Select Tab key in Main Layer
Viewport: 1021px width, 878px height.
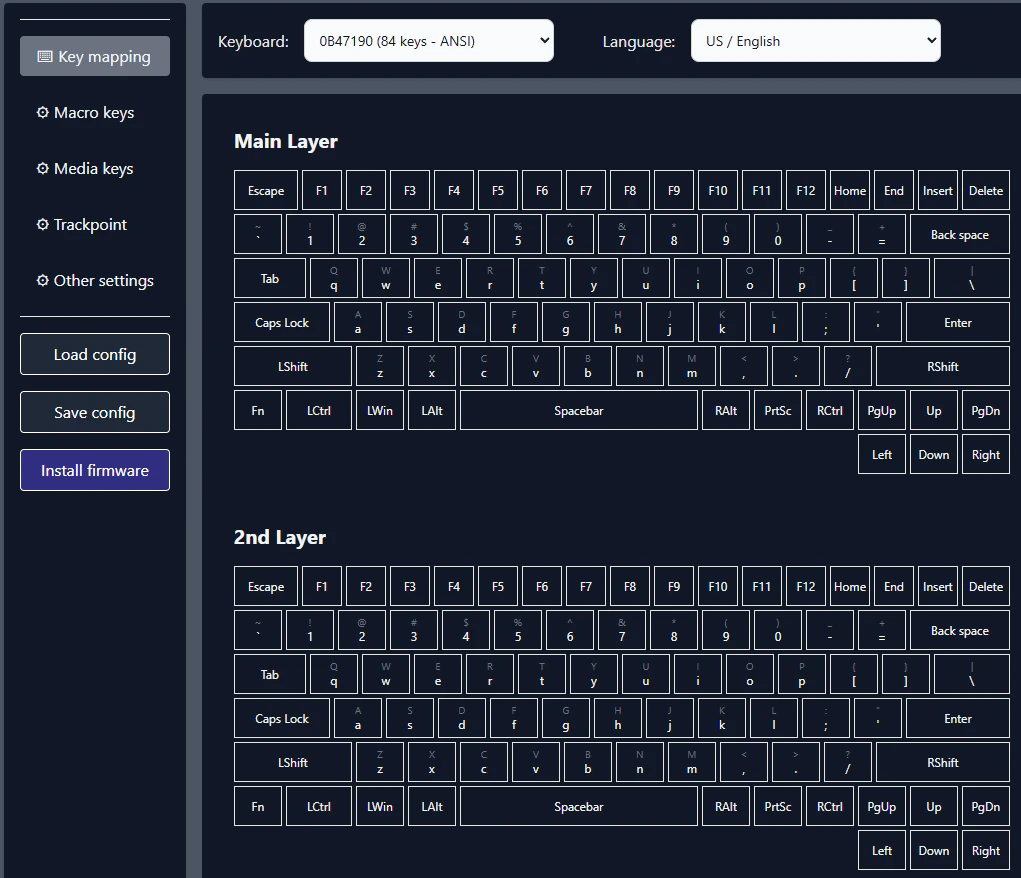[270, 279]
